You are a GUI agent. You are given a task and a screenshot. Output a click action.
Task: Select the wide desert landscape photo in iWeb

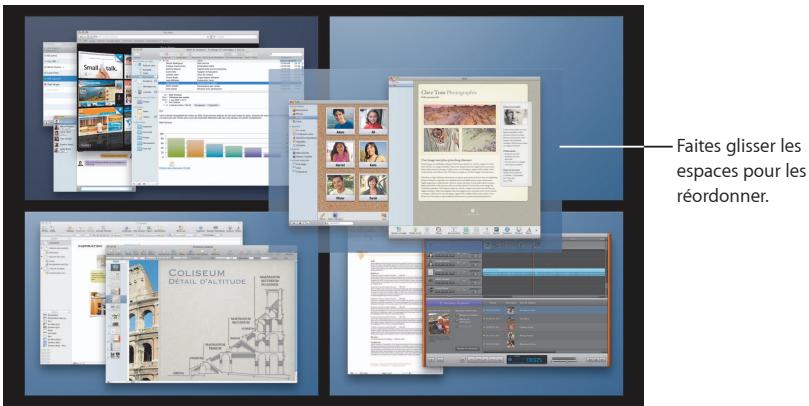[460, 115]
